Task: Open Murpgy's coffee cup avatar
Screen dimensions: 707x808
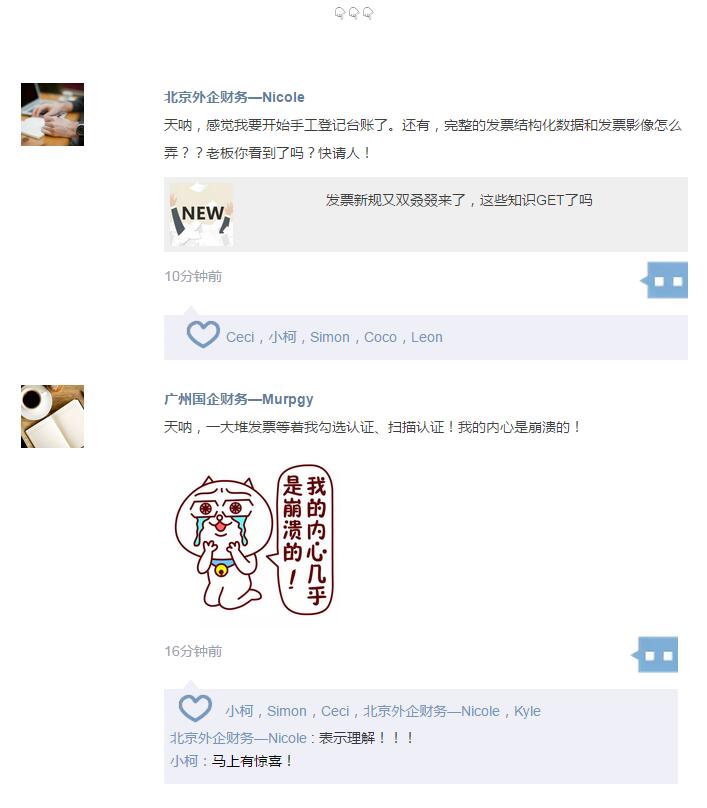Action: click(53, 416)
